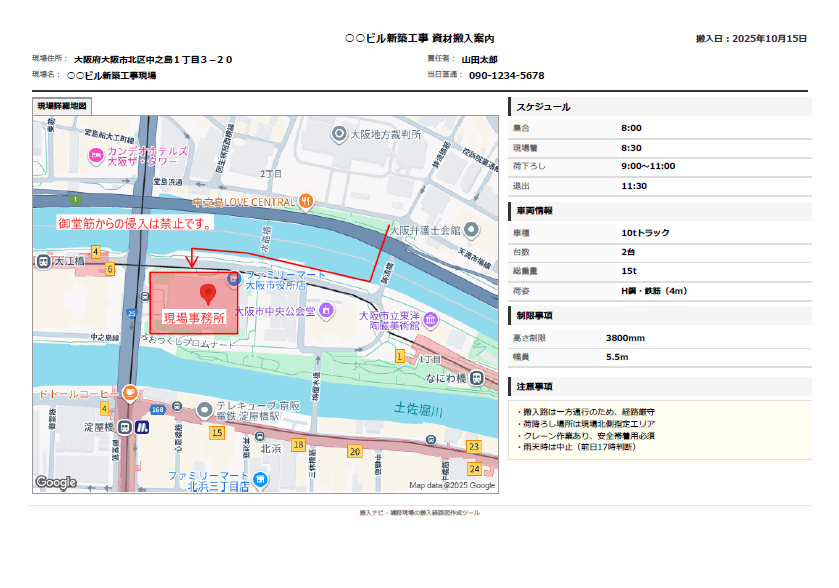Screen dimensions: 839x588
Task: Click the 東洋陶磁美術館 museum icon
Action: click(x=429, y=320)
